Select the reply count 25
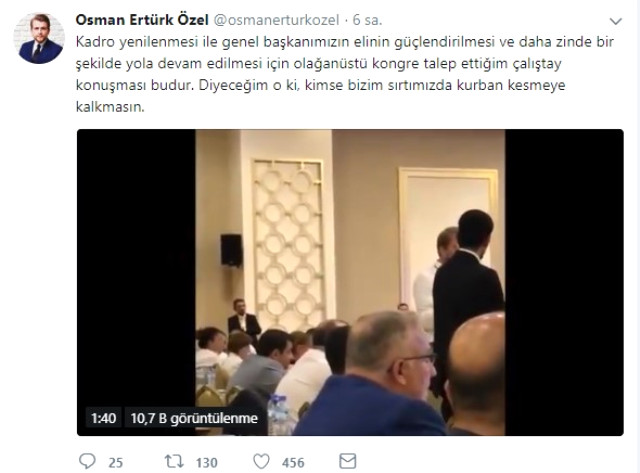The width and height of the screenshot is (640, 473). click(x=116, y=462)
